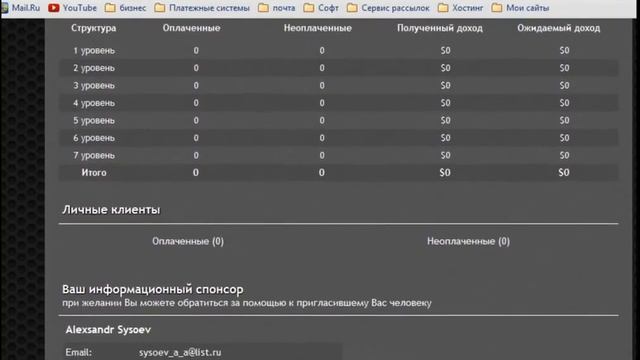This screenshot has height=360, width=640.
Task: Click Итого Ожидаемый доход value $0
Action: pos(564,173)
